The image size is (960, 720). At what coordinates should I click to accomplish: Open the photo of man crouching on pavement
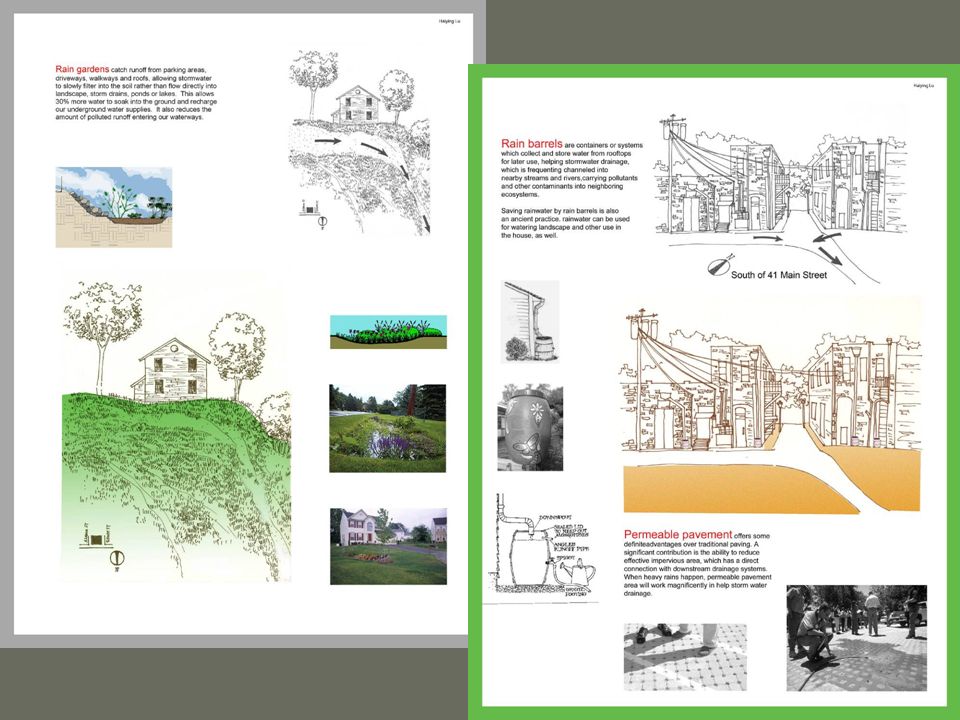click(x=857, y=638)
